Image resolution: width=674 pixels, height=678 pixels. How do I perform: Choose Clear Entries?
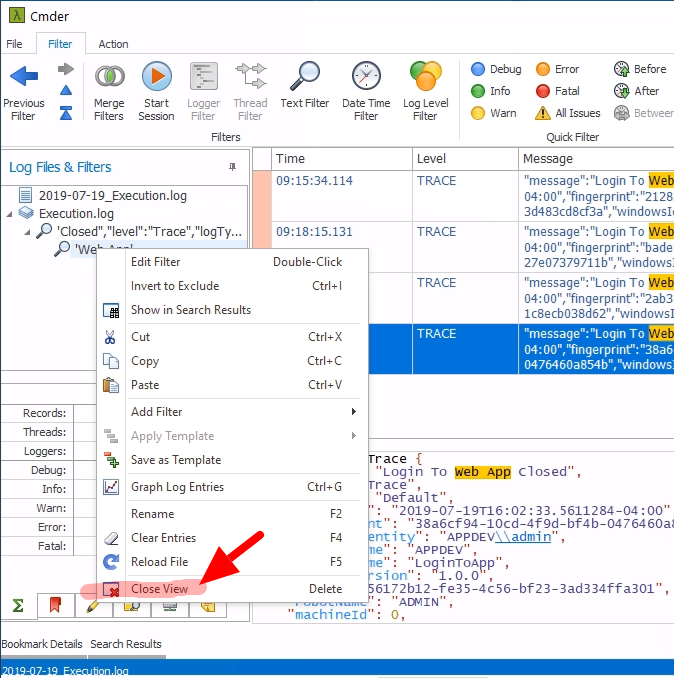(233, 538)
